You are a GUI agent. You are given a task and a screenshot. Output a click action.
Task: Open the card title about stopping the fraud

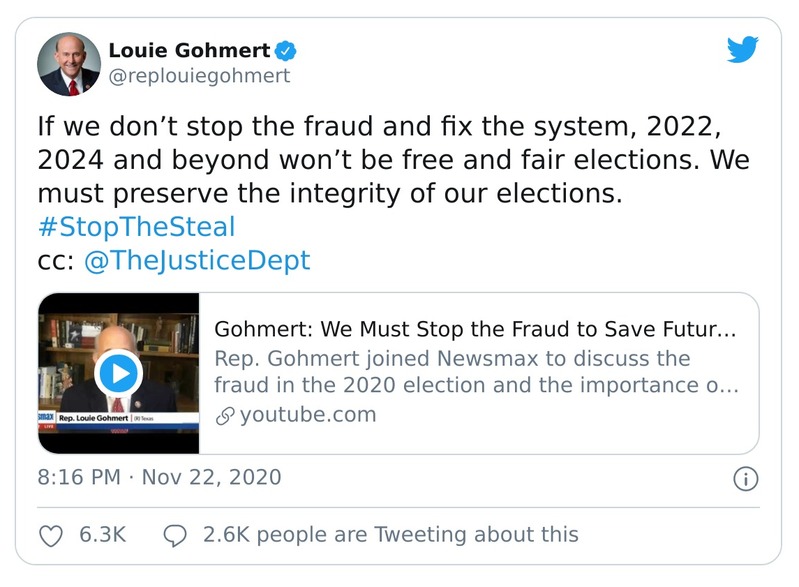(475, 330)
